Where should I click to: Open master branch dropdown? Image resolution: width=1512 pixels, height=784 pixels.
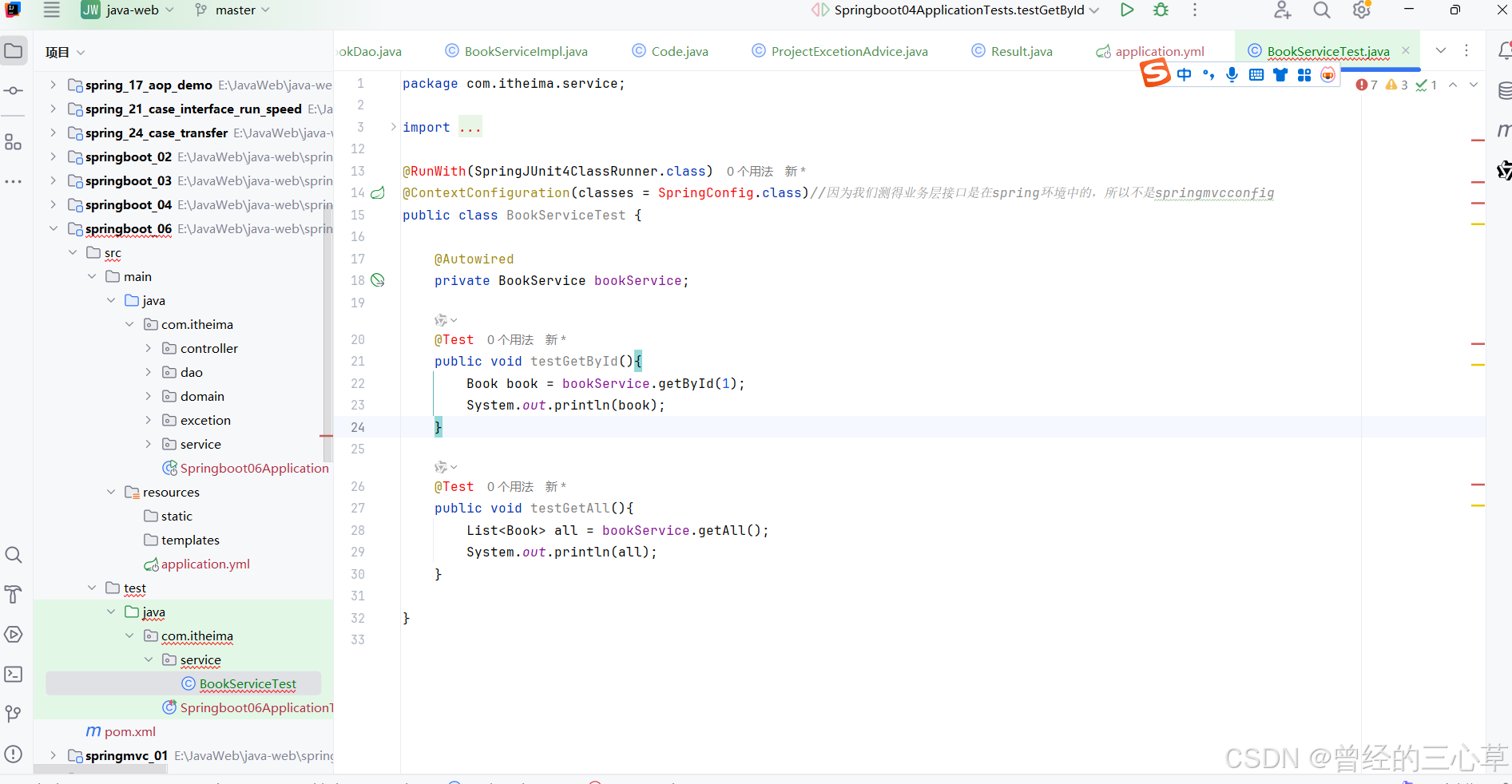pyautogui.click(x=233, y=10)
